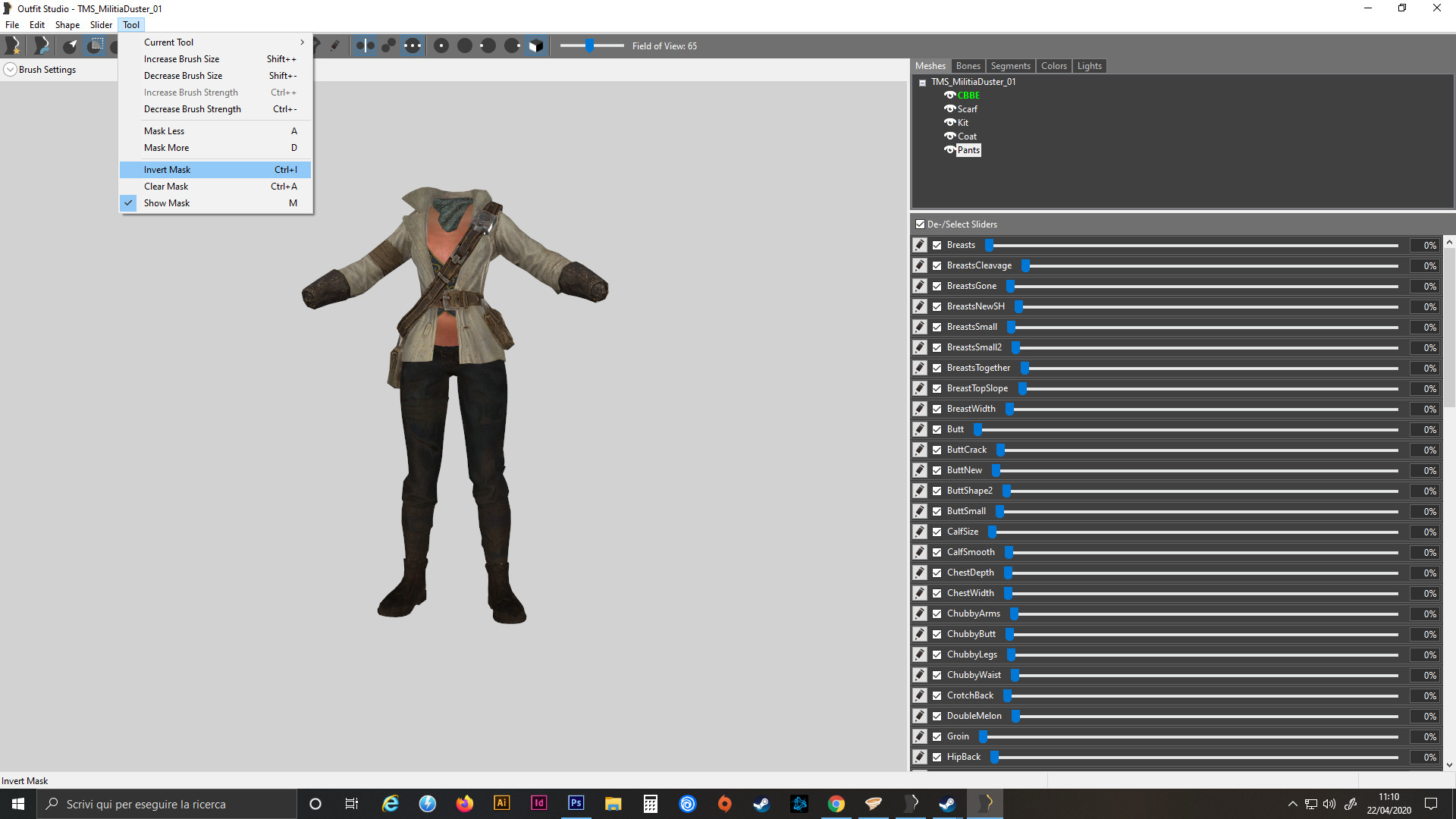Expand the Brush Settings panel
The width and height of the screenshot is (1456, 819).
click(x=11, y=70)
